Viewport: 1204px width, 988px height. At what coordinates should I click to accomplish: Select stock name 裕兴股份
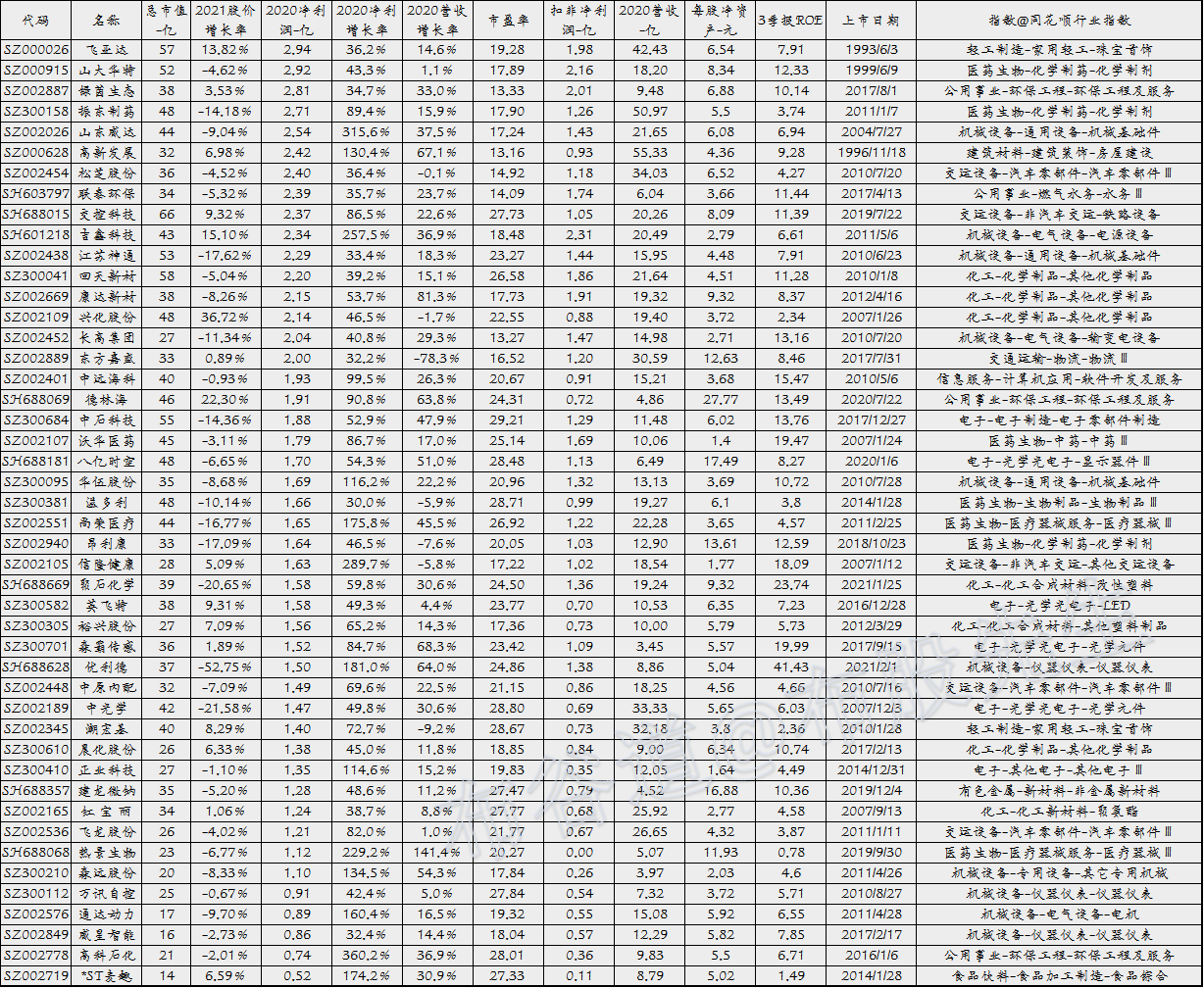(x=107, y=626)
